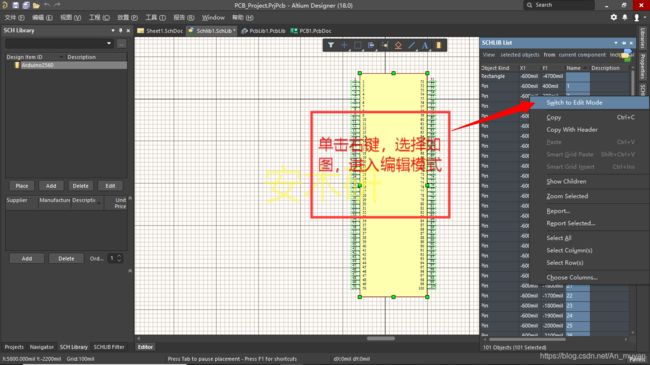Click the Arduino2560 component icon
This screenshot has height=365, width=650.
17,65
